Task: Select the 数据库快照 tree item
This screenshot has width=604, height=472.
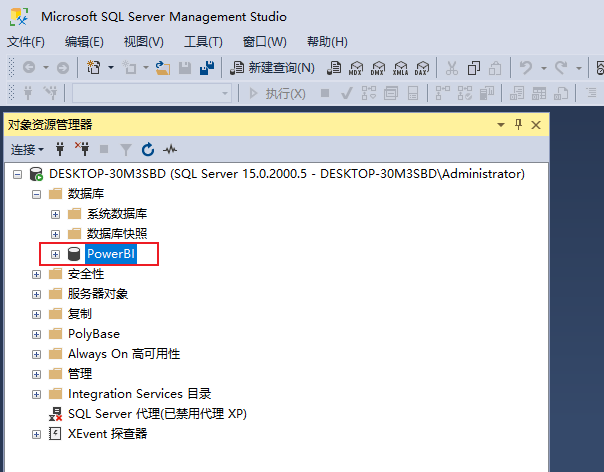Action: coord(117,234)
